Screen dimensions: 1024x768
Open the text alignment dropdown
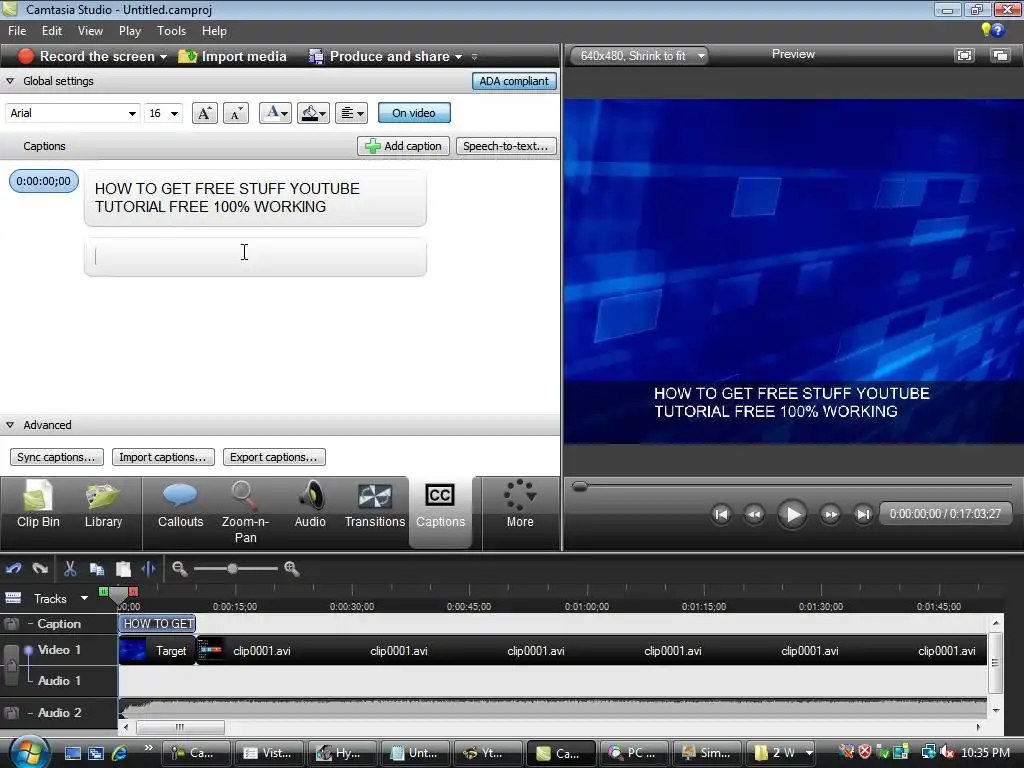(351, 113)
